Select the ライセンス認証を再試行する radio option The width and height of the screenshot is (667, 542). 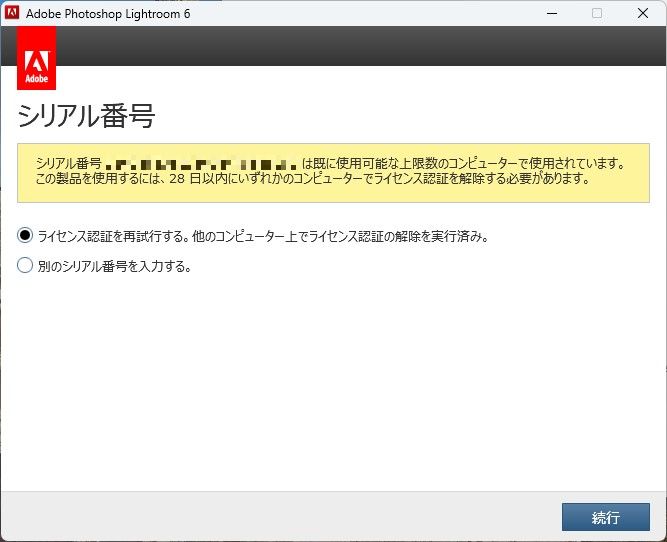tap(25, 235)
